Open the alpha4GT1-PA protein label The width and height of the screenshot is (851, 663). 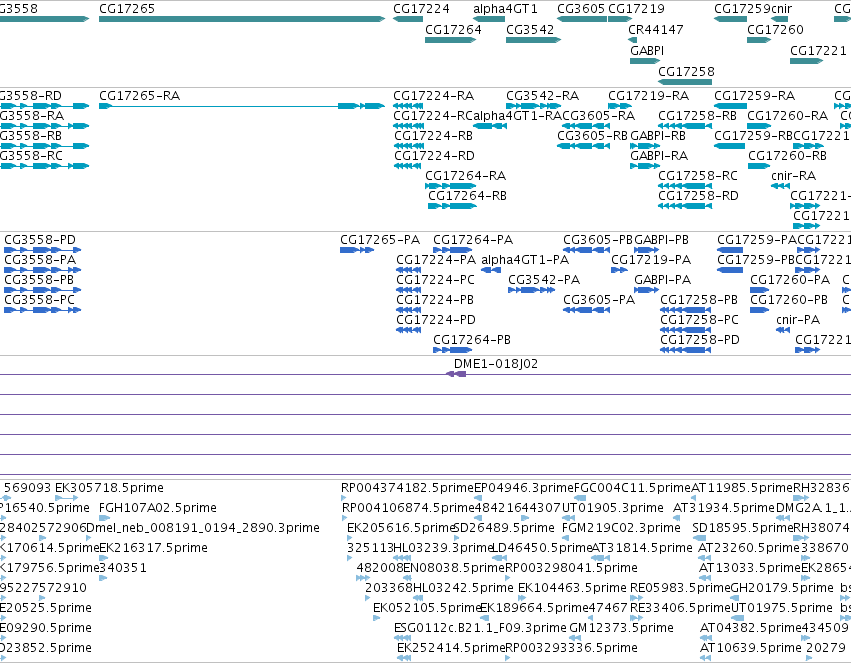pyautogui.click(x=525, y=260)
